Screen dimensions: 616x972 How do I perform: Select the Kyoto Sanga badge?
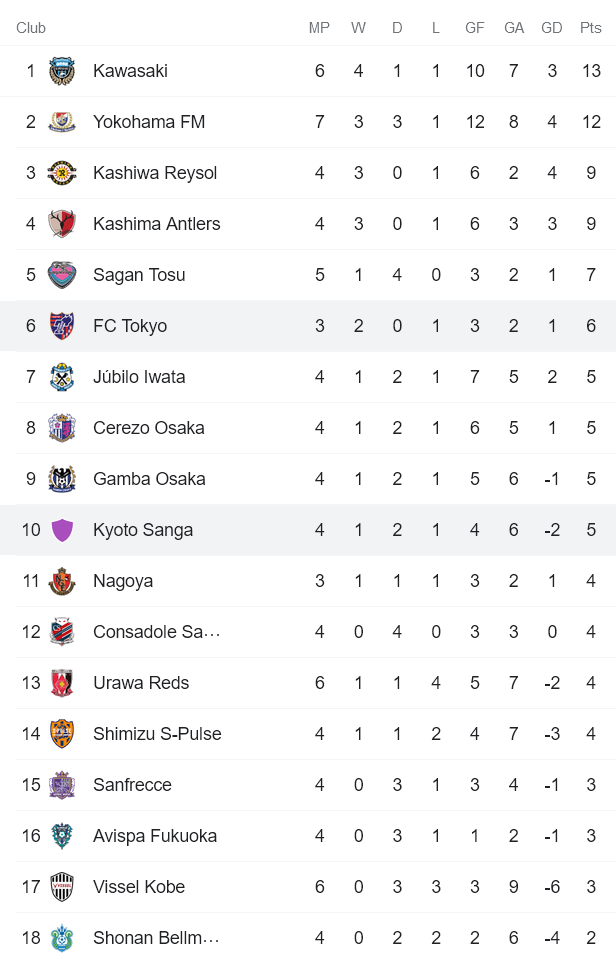click(64, 529)
